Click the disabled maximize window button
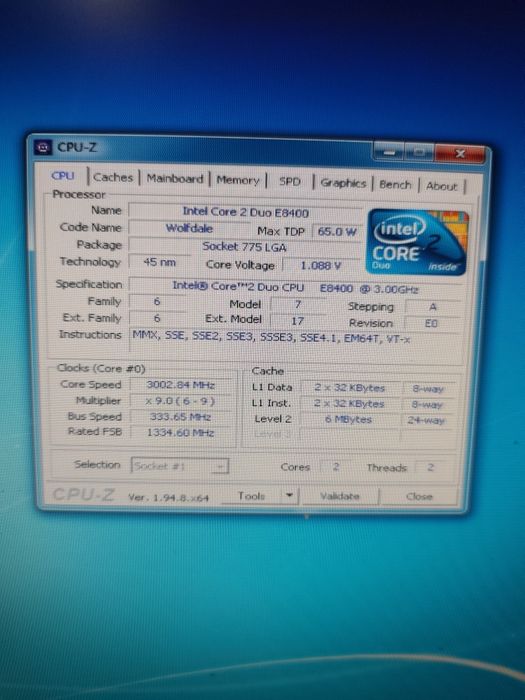 pyautogui.click(x=419, y=153)
